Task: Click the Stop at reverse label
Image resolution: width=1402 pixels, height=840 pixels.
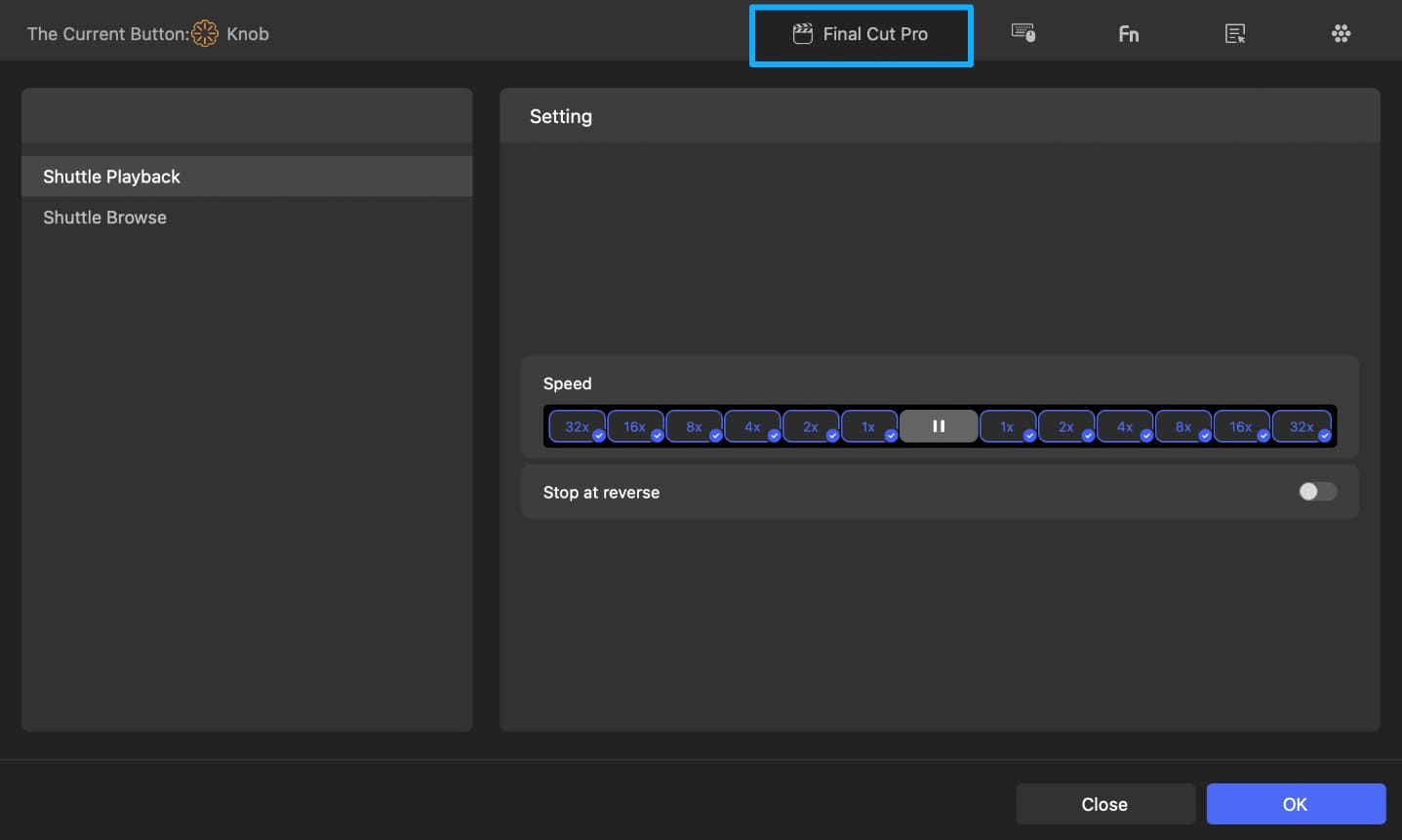Action: tap(601, 493)
